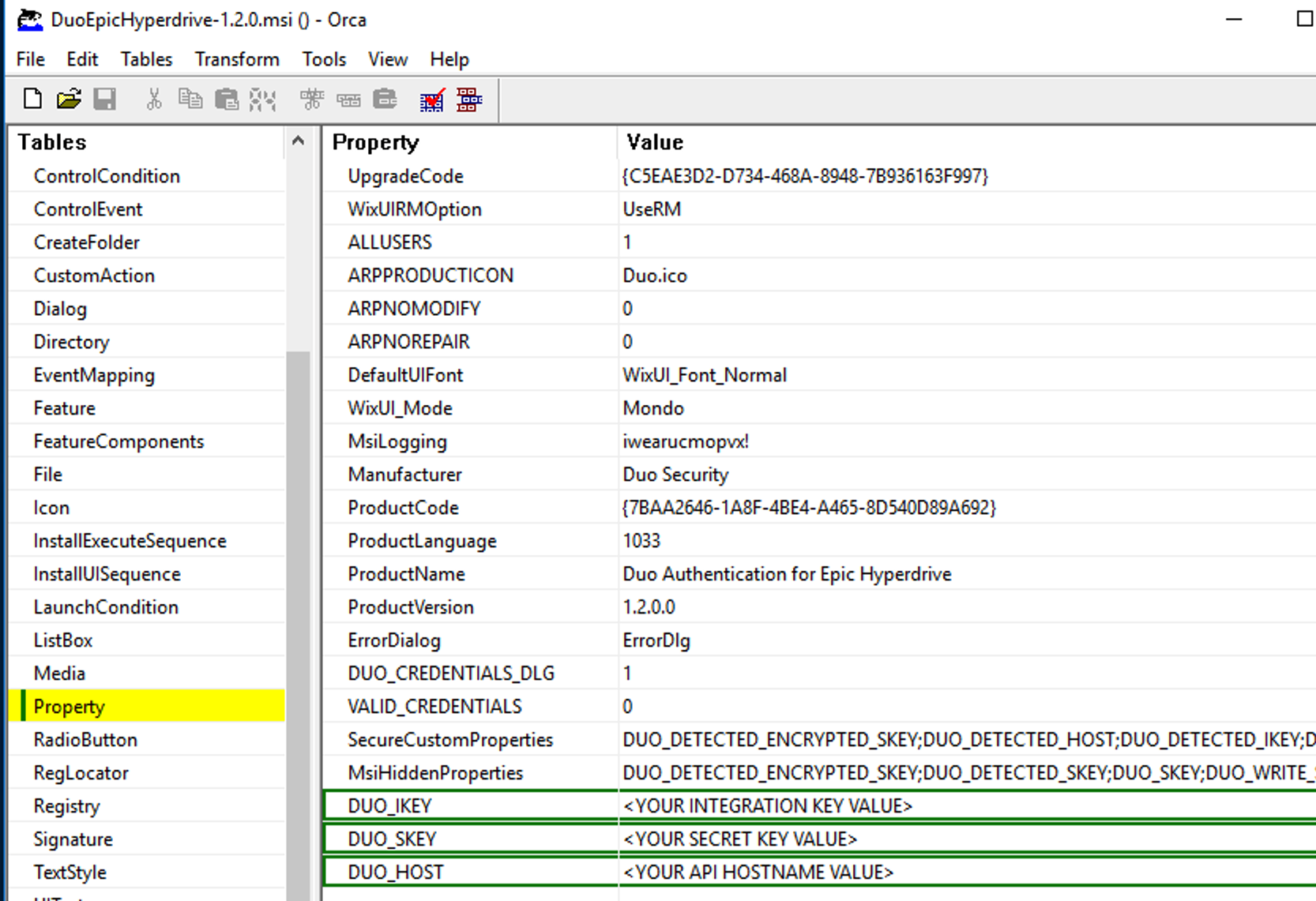Open the Transform menu

tap(237, 59)
